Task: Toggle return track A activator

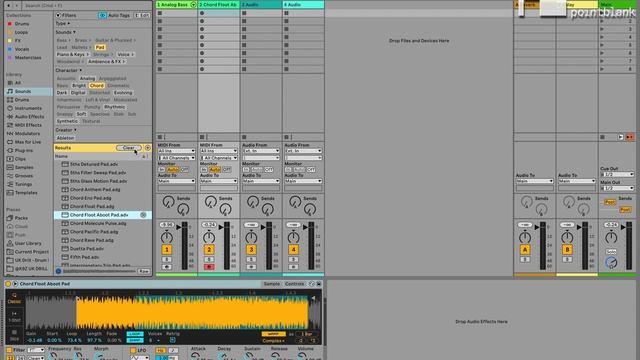Action: tap(525, 250)
